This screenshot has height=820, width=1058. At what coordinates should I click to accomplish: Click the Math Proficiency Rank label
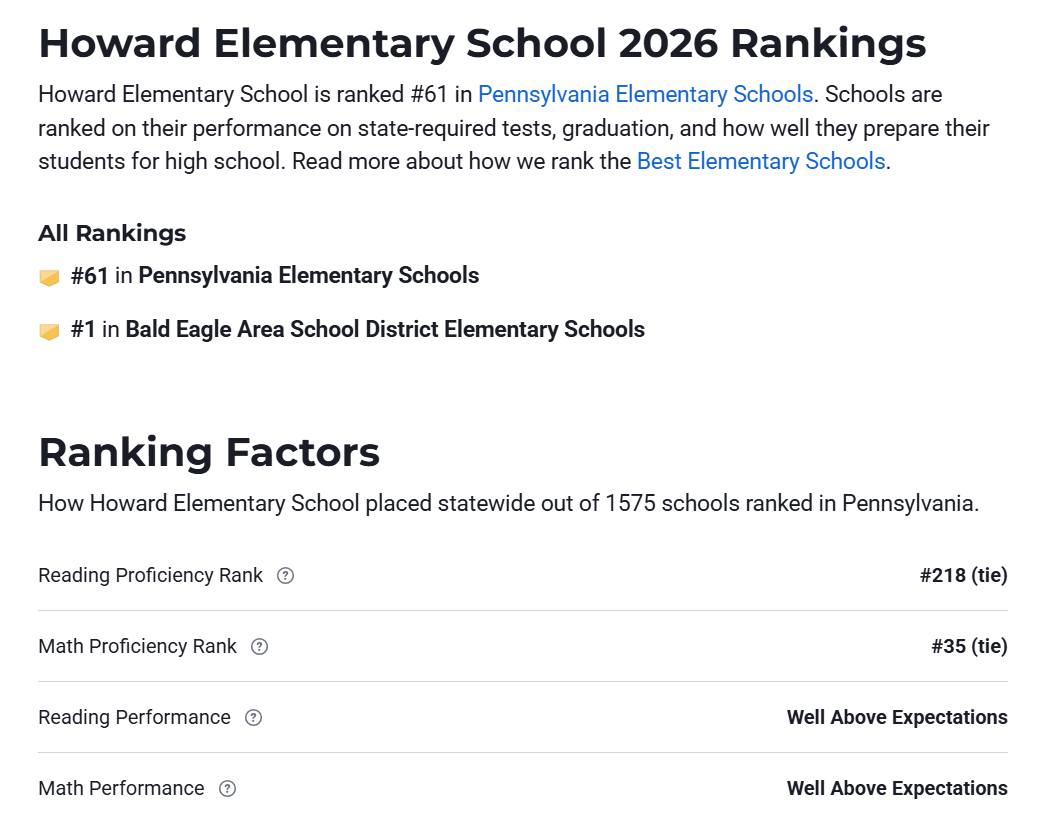click(138, 646)
